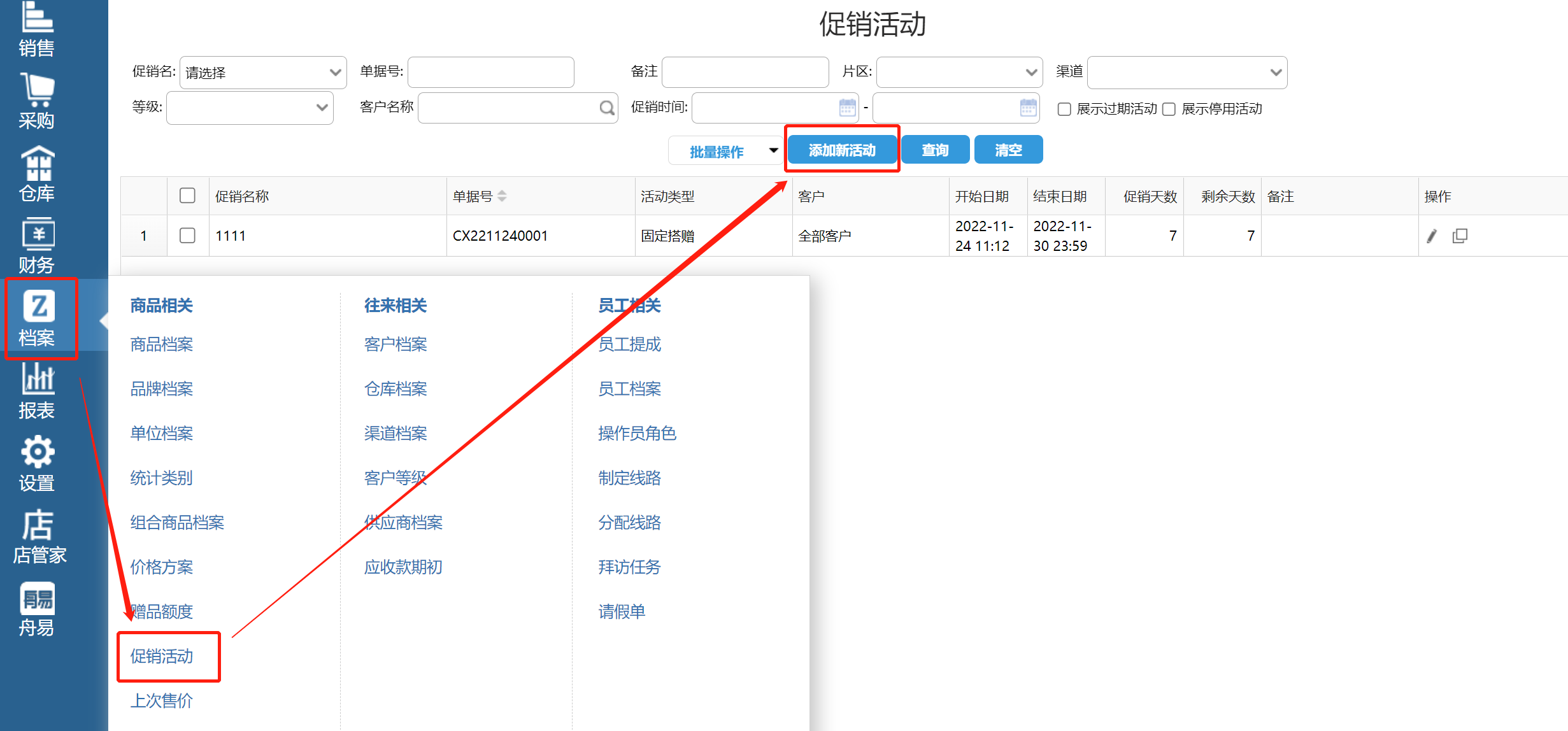Select 单位档案 from the menu
The height and width of the screenshot is (731, 1568).
click(162, 434)
